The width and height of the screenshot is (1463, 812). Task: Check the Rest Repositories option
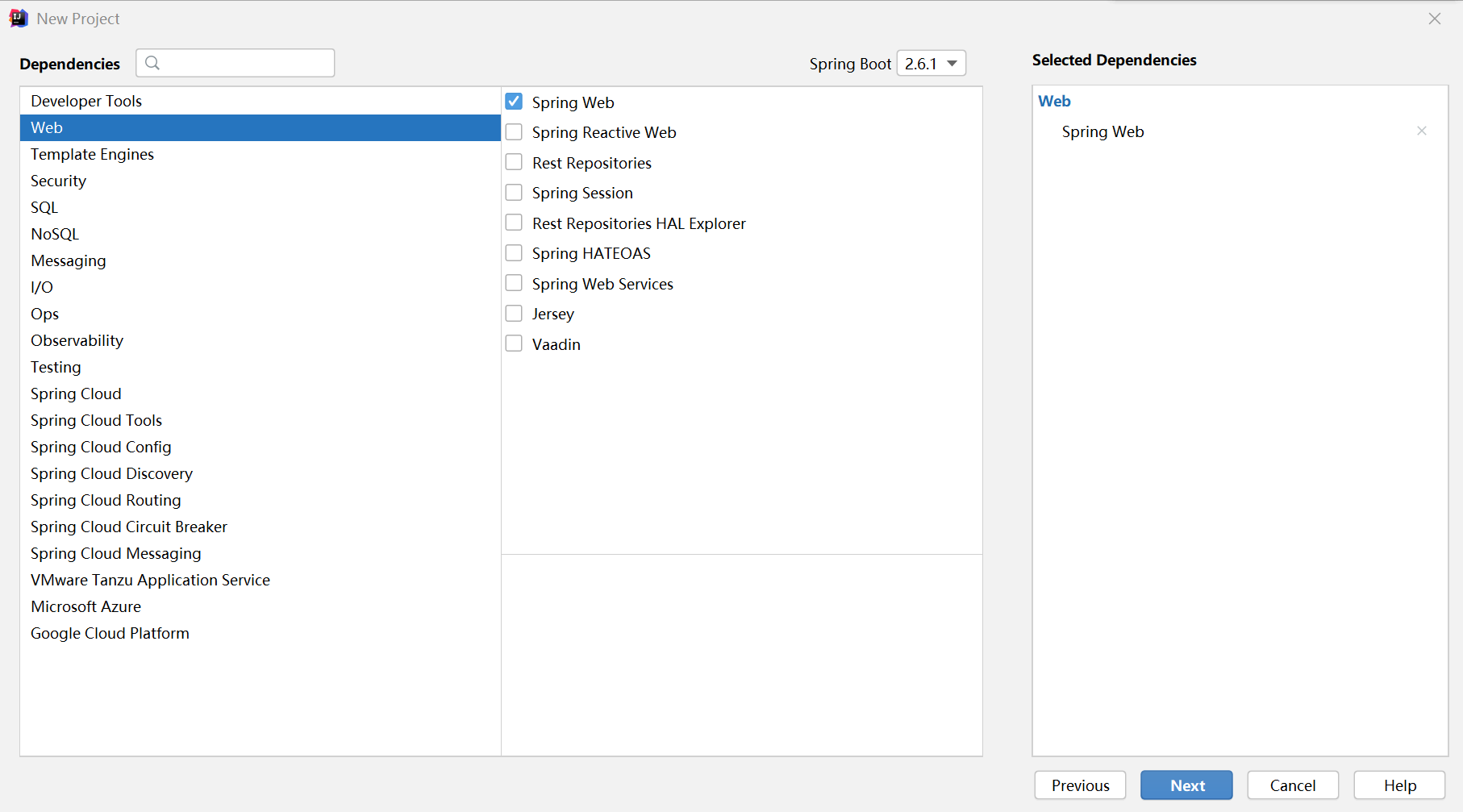pos(514,162)
